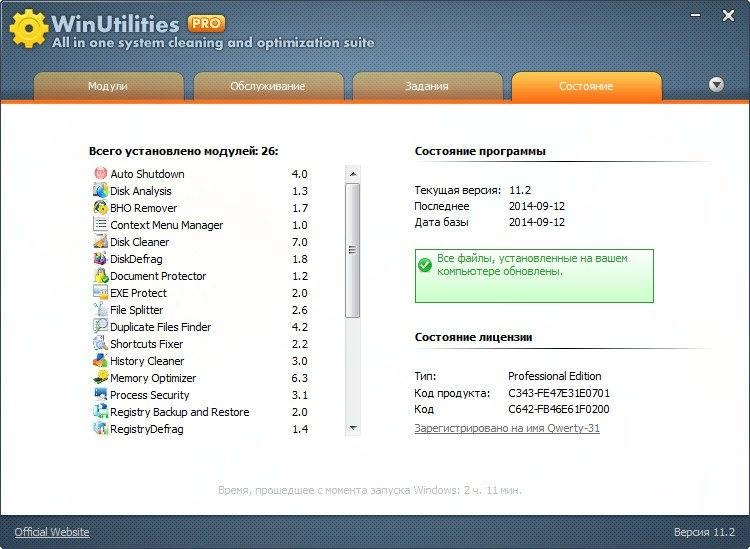
Task: Close the WinUtilities window
Action: tap(728, 16)
